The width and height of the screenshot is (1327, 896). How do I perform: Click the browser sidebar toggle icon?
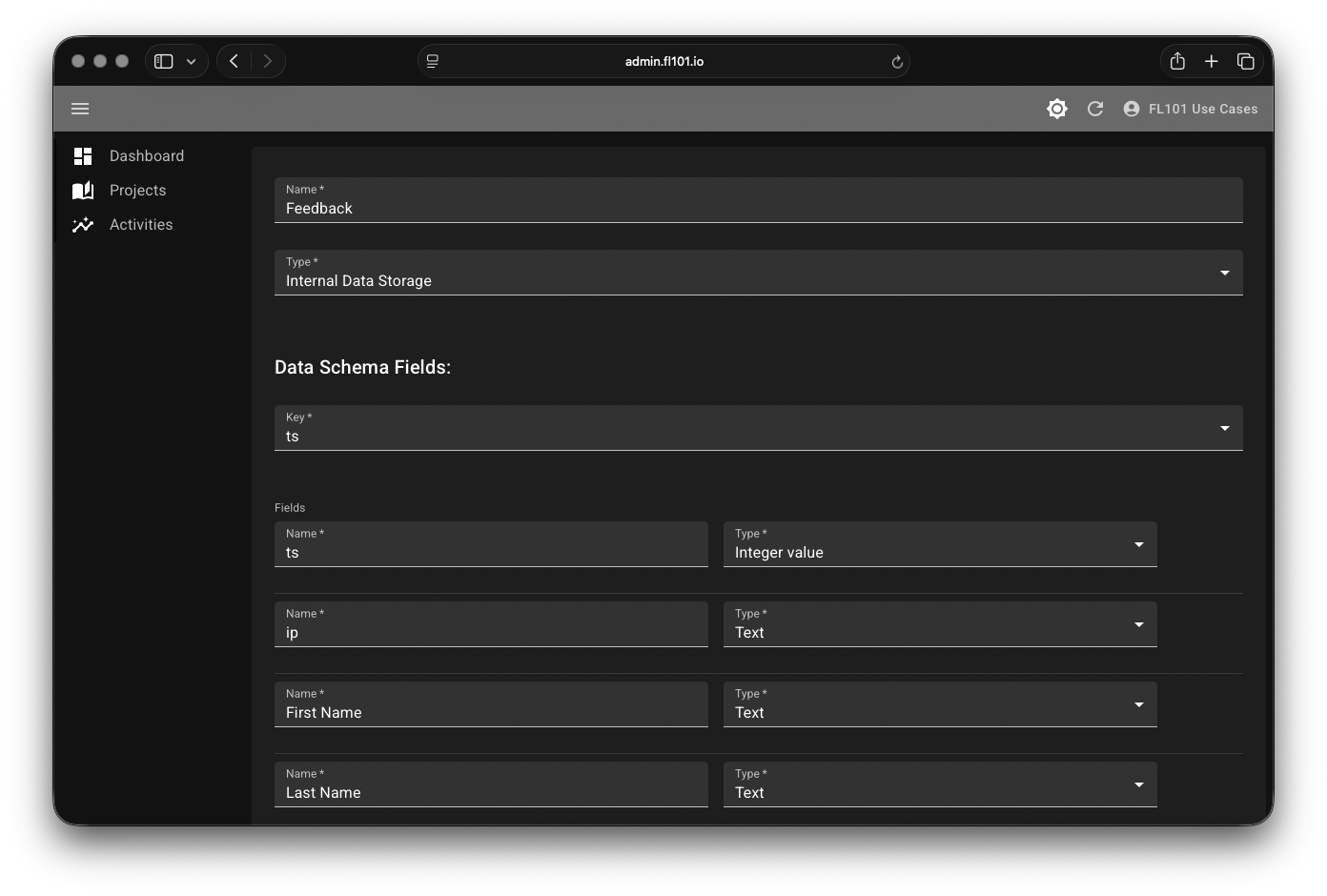[x=164, y=61]
